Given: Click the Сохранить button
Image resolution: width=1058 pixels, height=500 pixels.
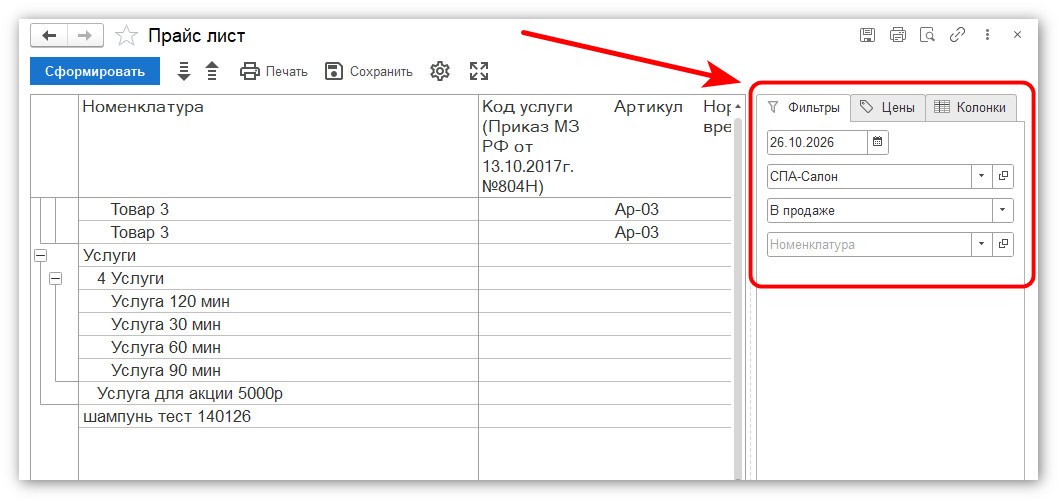Looking at the screenshot, I should 368,72.
